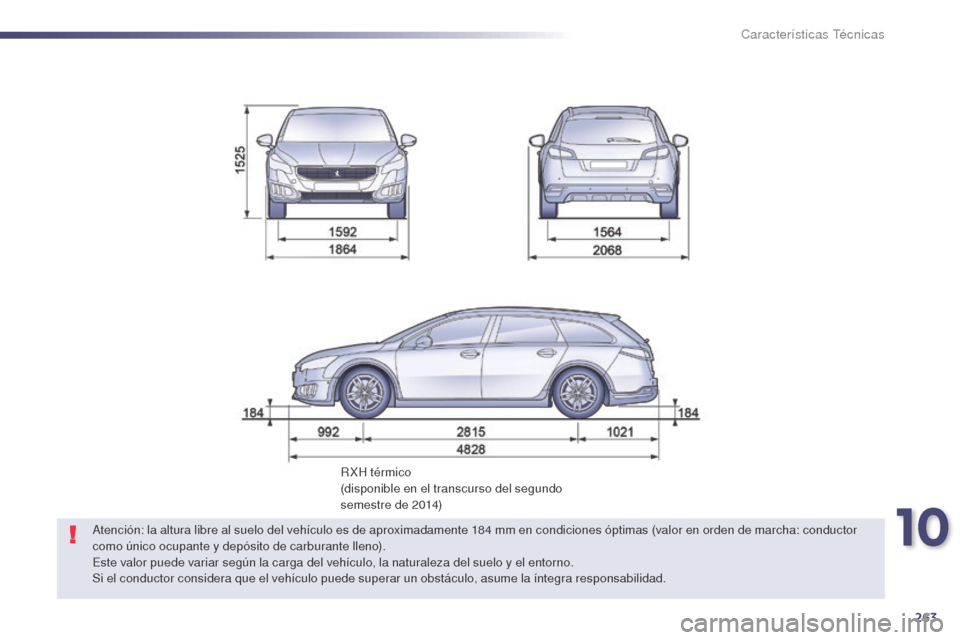Click the wheelbase value 2815
960x640 pixels.
tap(471, 432)
